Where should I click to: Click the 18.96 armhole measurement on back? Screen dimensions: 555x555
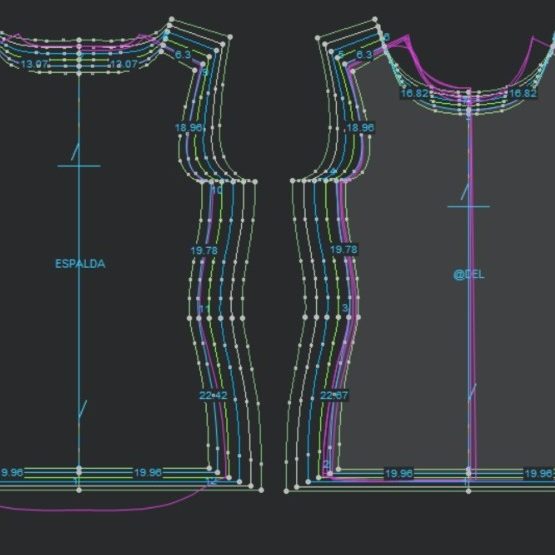189,128
